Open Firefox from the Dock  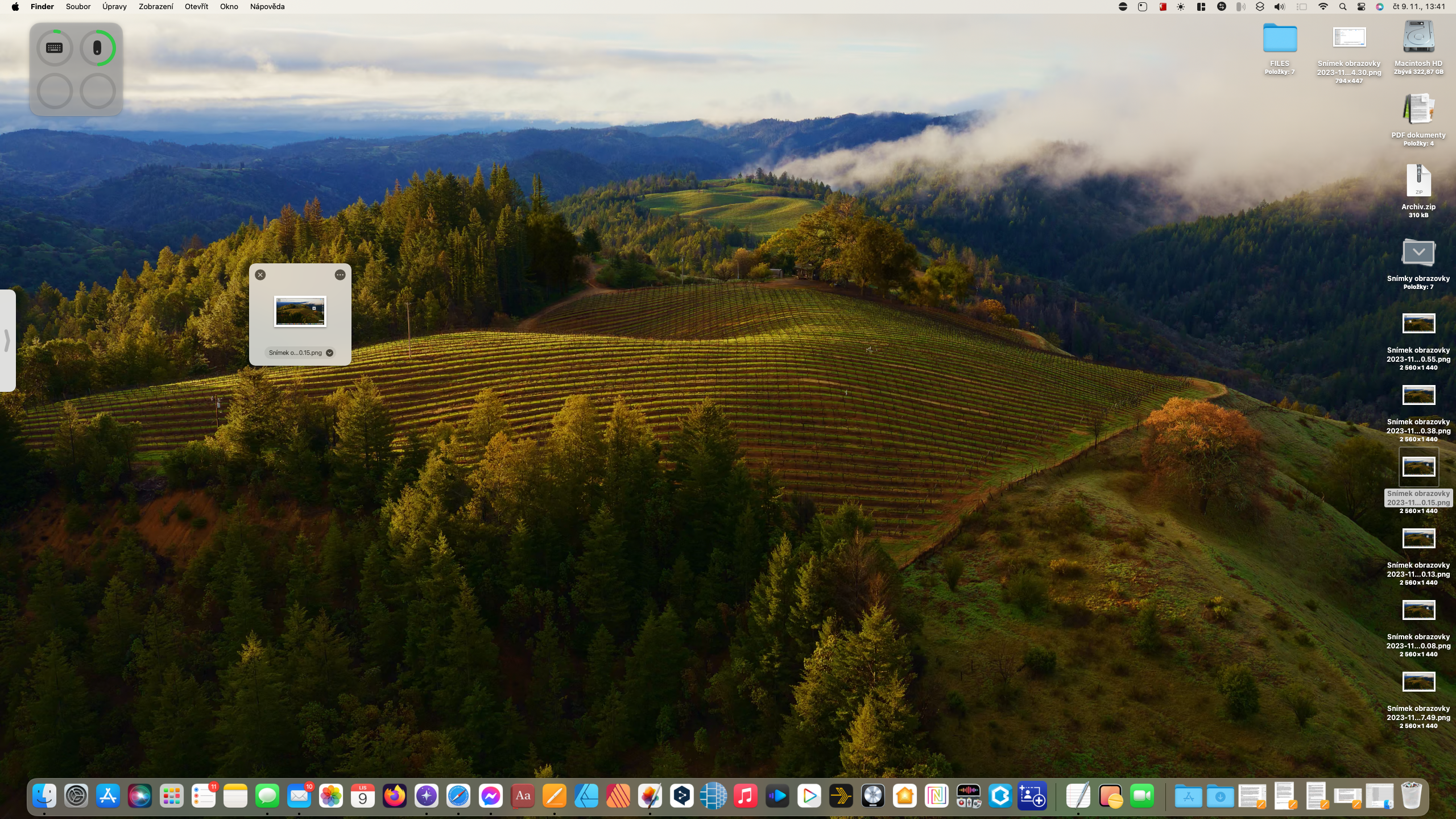[x=395, y=796]
